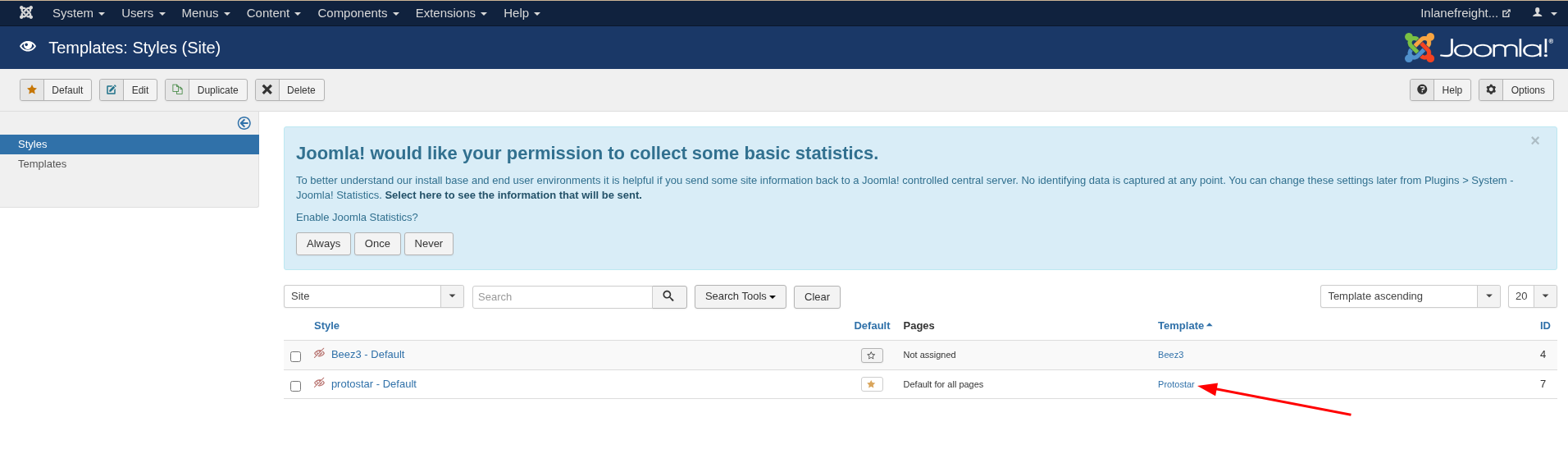
Task: Click the Clear search button
Action: [x=817, y=297]
